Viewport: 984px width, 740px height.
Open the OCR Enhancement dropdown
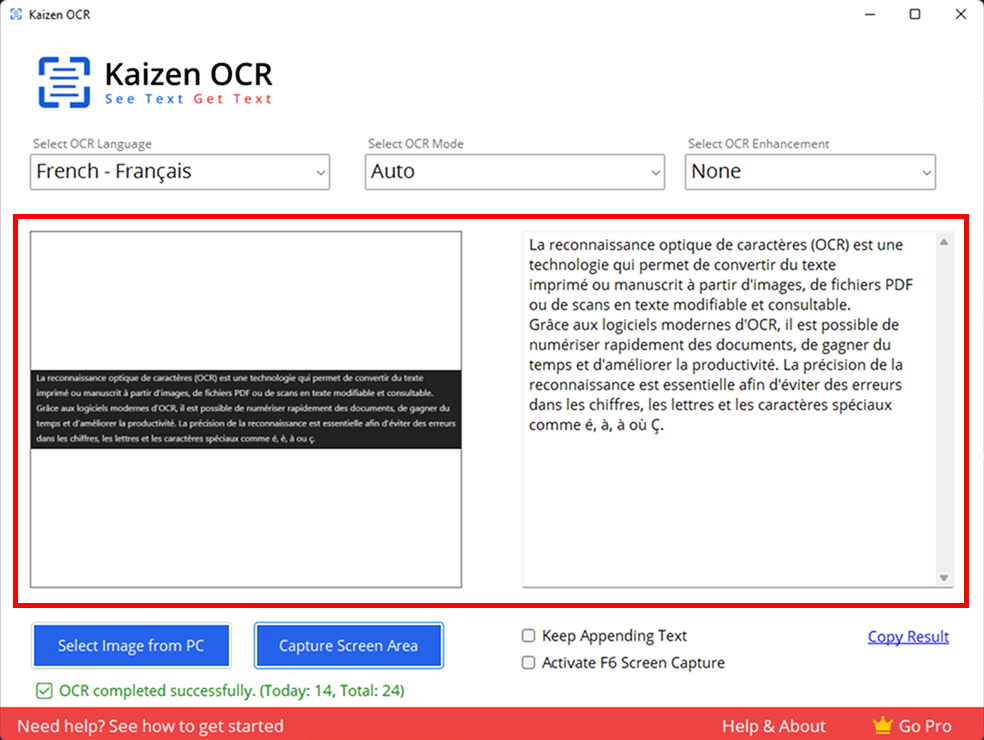tap(810, 172)
